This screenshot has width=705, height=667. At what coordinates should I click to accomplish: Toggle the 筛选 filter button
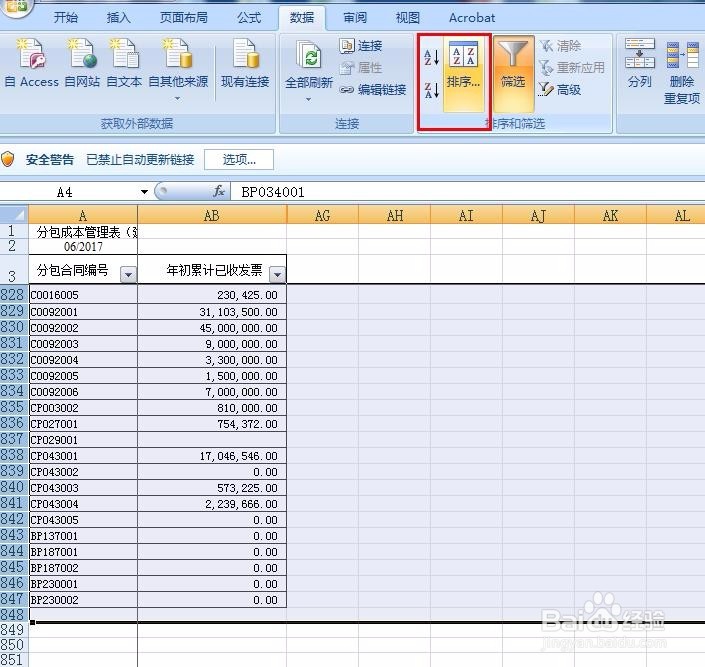[513, 74]
